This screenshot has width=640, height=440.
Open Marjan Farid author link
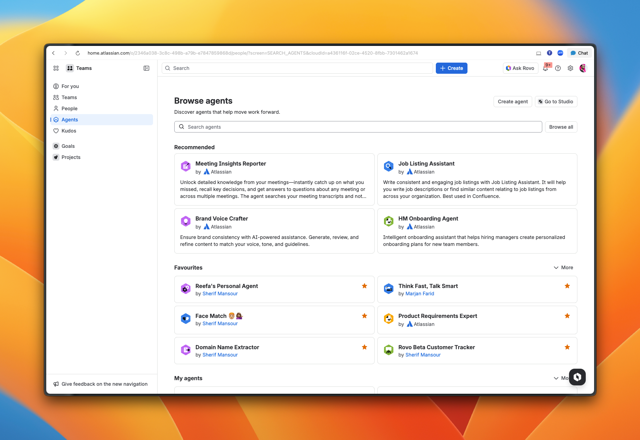point(420,293)
